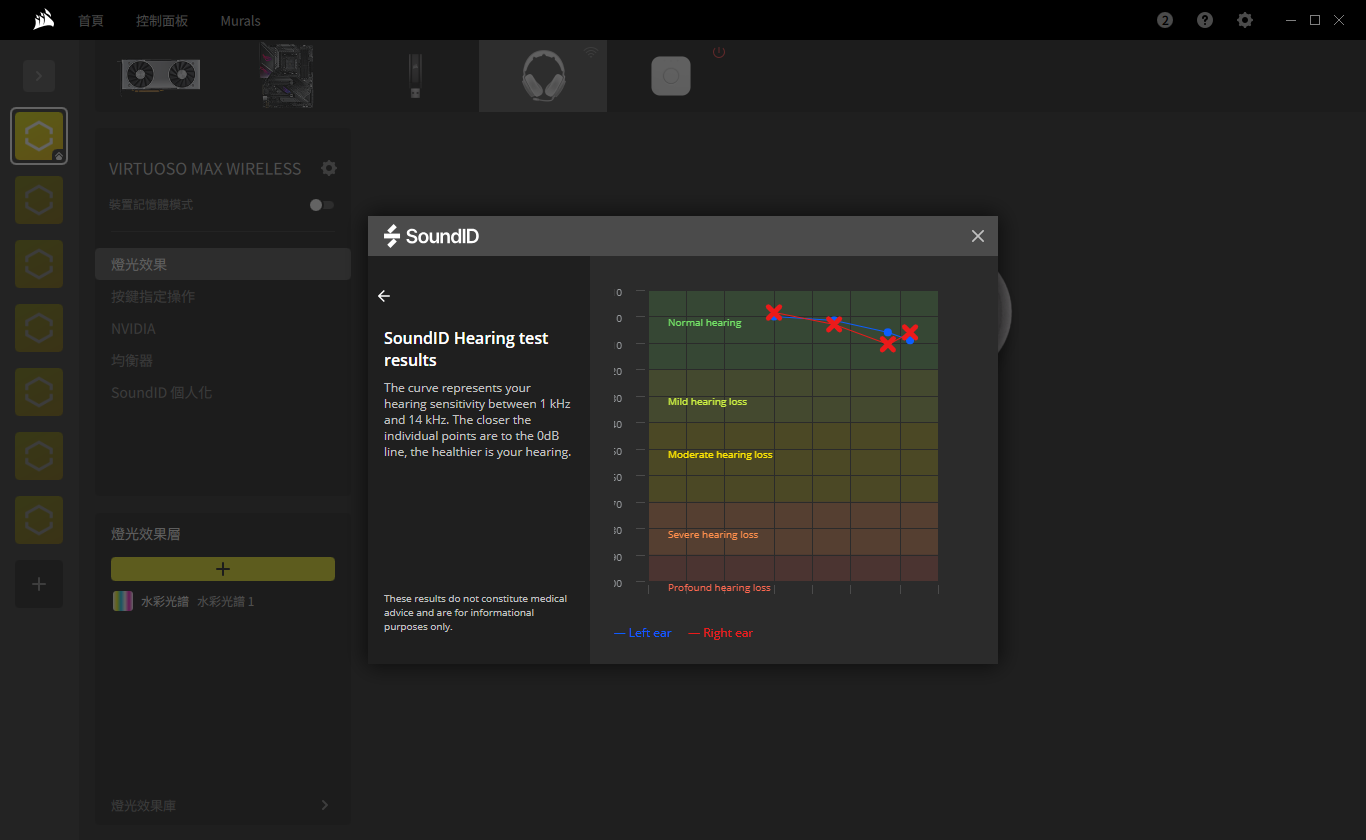The width and height of the screenshot is (1366, 840).
Task: Click the red power icon beside cube device
Action: tap(719, 52)
